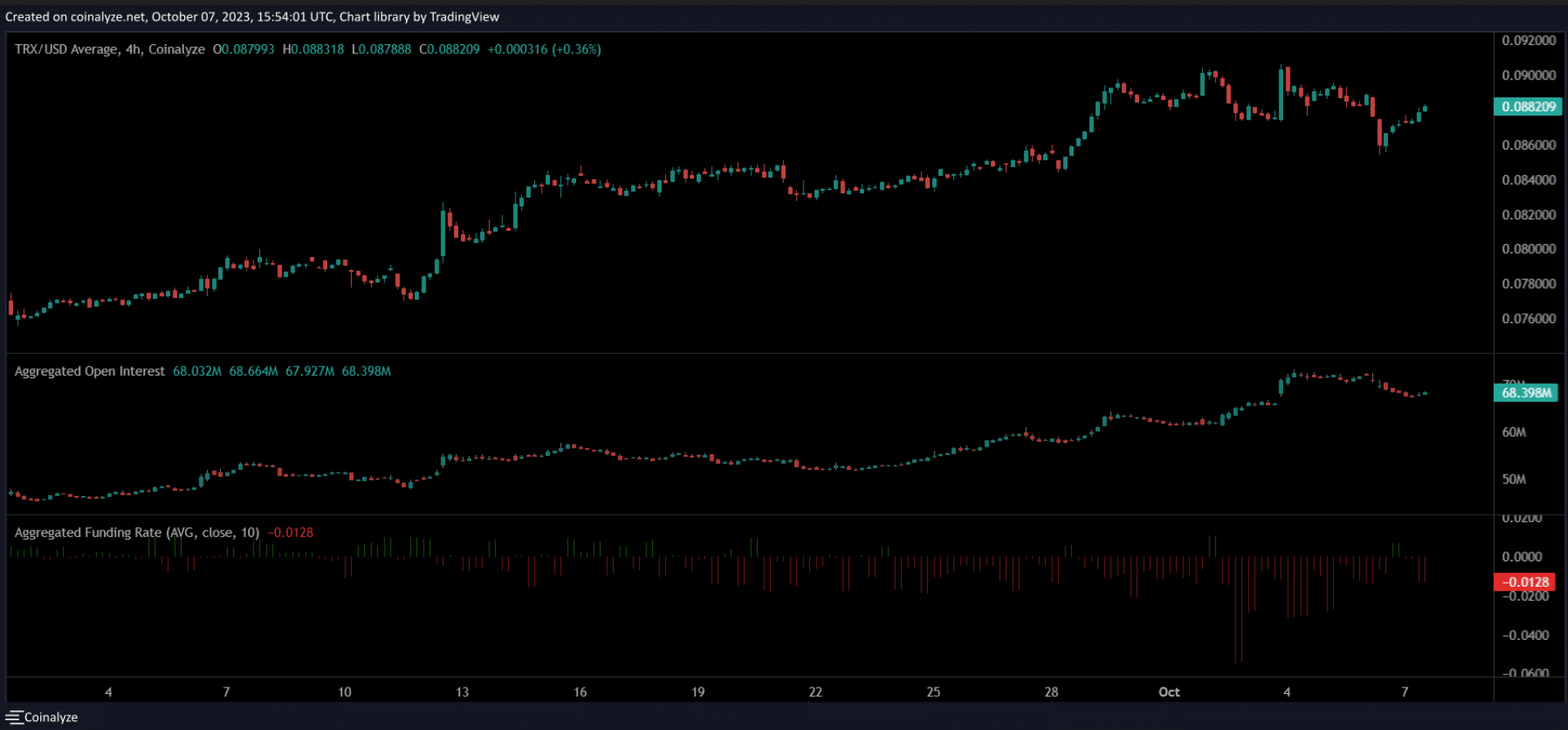
Task: Click the 68.398M value in open interest legend
Action: [x=367, y=372]
